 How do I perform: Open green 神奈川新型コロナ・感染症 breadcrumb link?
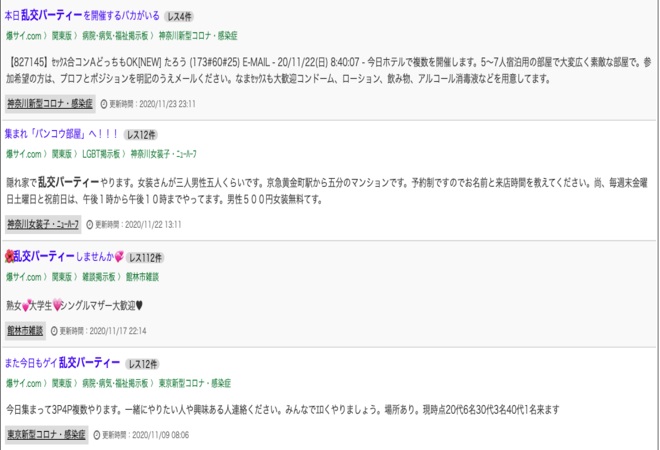(x=198, y=36)
